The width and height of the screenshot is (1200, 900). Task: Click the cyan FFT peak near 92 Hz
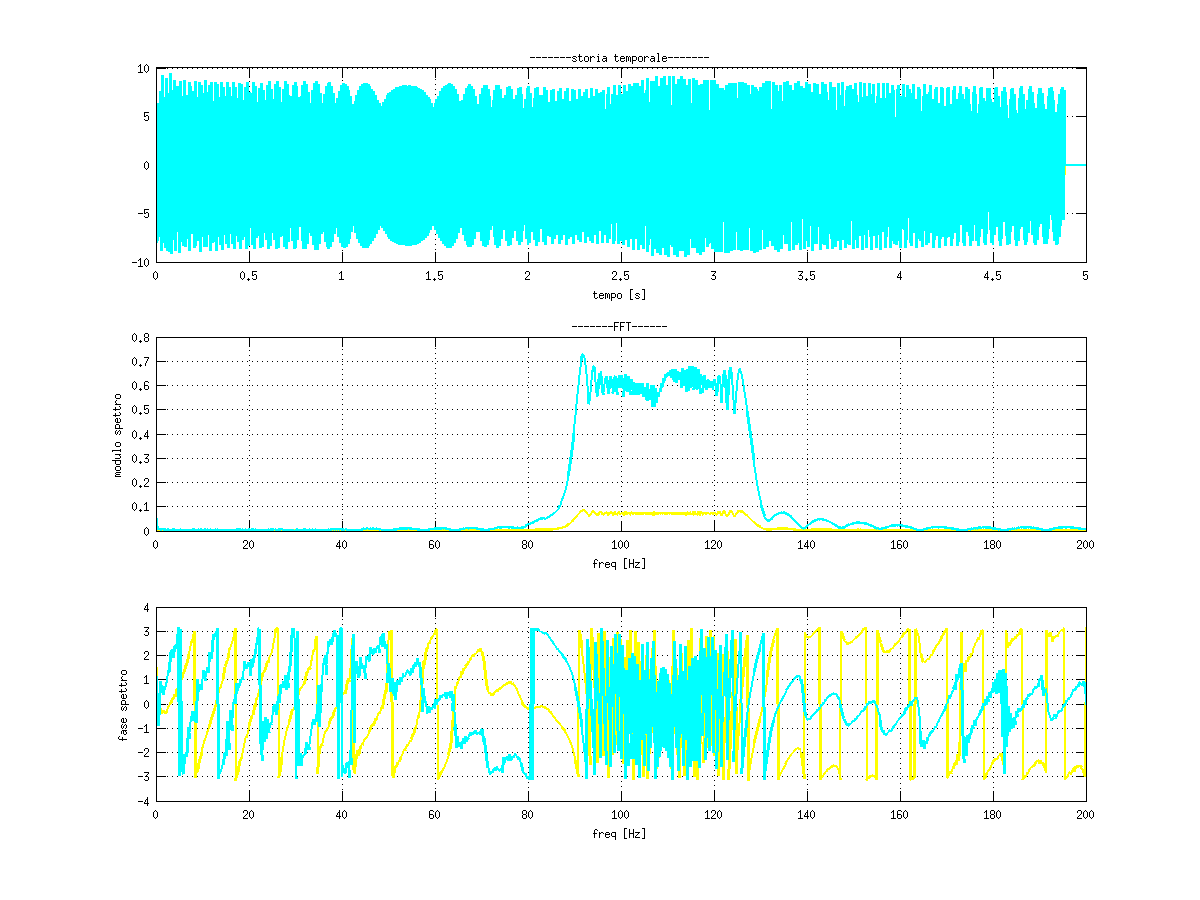pos(582,356)
